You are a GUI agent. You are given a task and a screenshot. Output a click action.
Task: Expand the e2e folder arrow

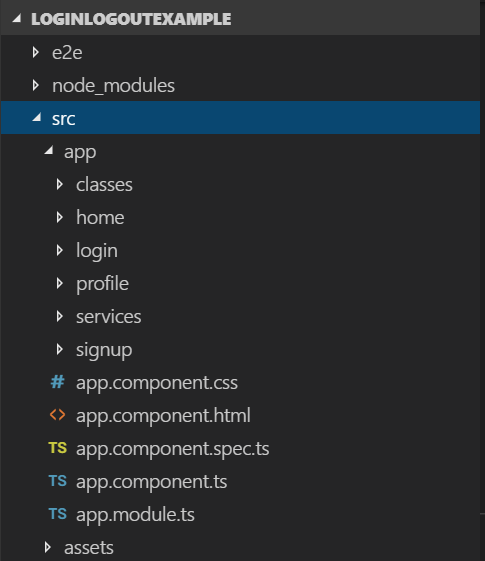pos(35,52)
